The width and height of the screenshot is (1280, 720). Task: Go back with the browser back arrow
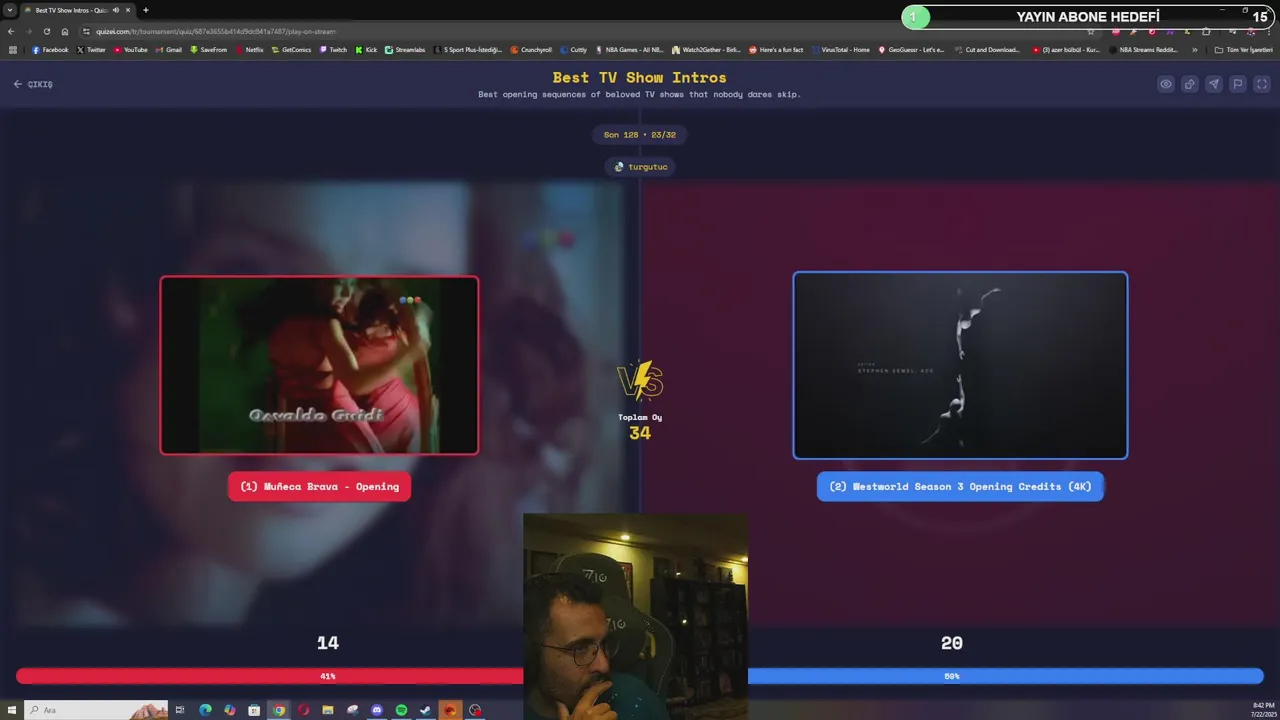(11, 31)
